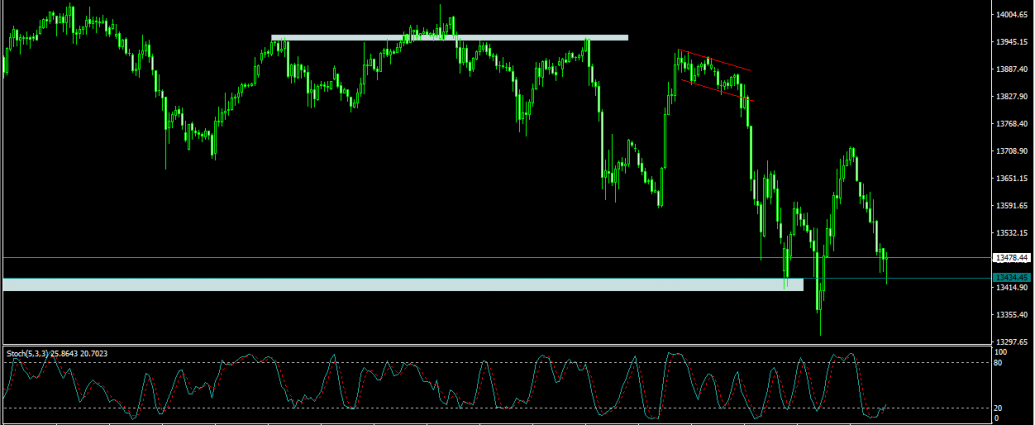1035x425 pixels.
Task: Click the 13708.90 price axis value
Action: [1014, 151]
